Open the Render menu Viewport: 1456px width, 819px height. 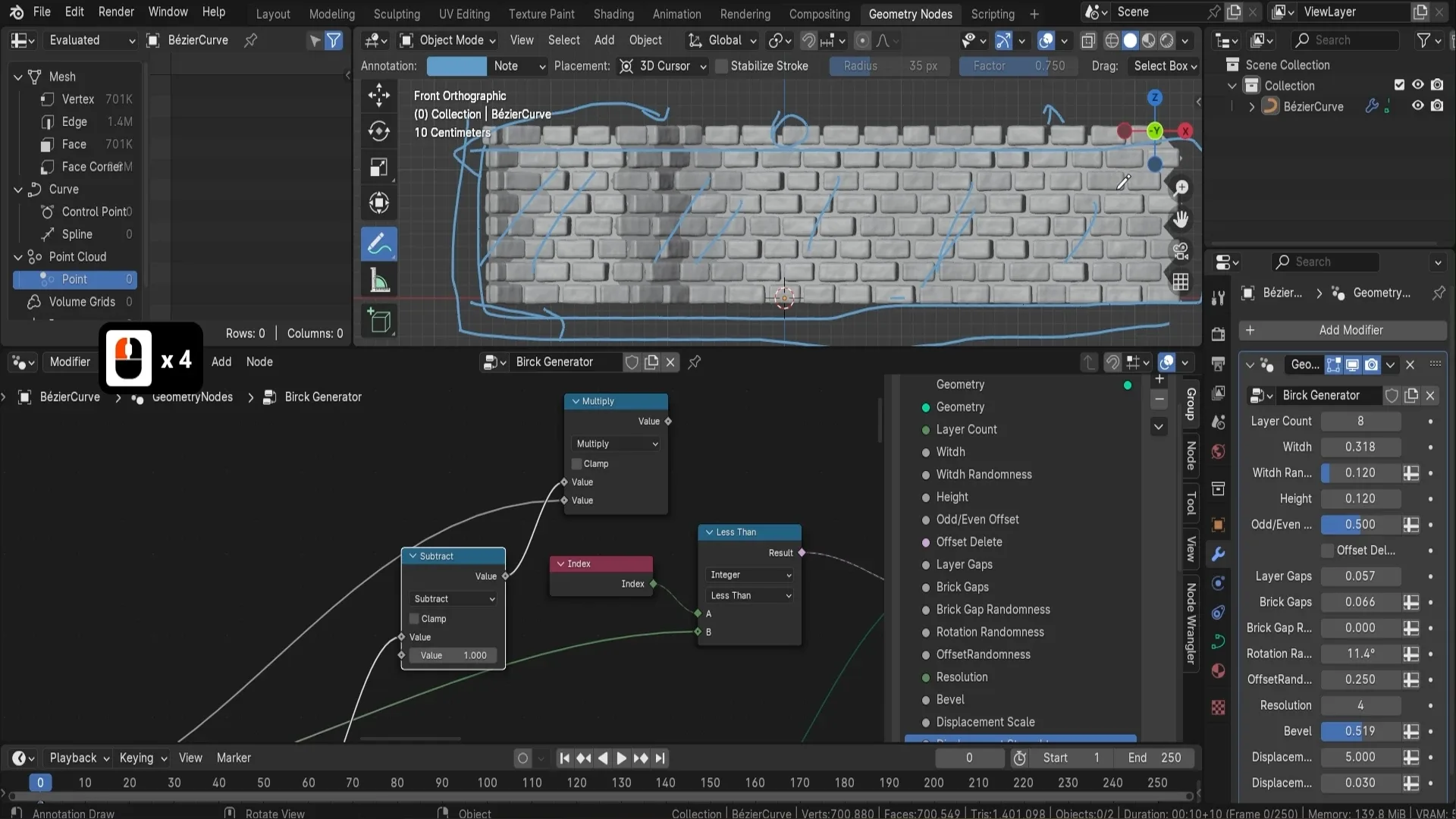pyautogui.click(x=115, y=12)
